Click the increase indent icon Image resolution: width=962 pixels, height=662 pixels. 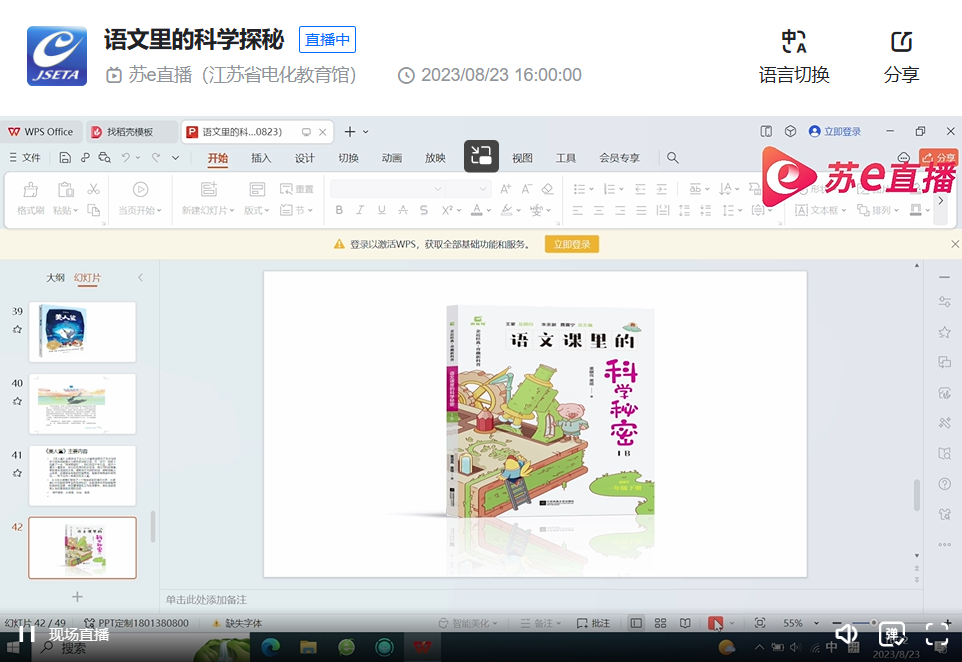pos(661,189)
